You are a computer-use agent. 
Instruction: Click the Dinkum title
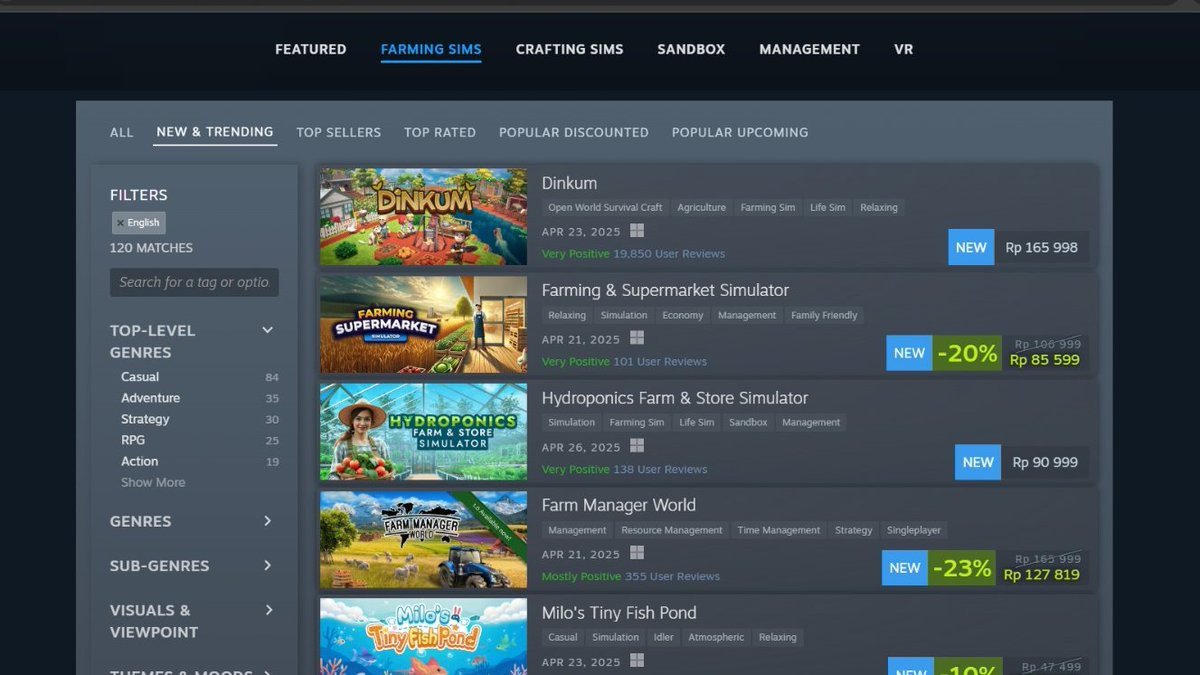[569, 183]
